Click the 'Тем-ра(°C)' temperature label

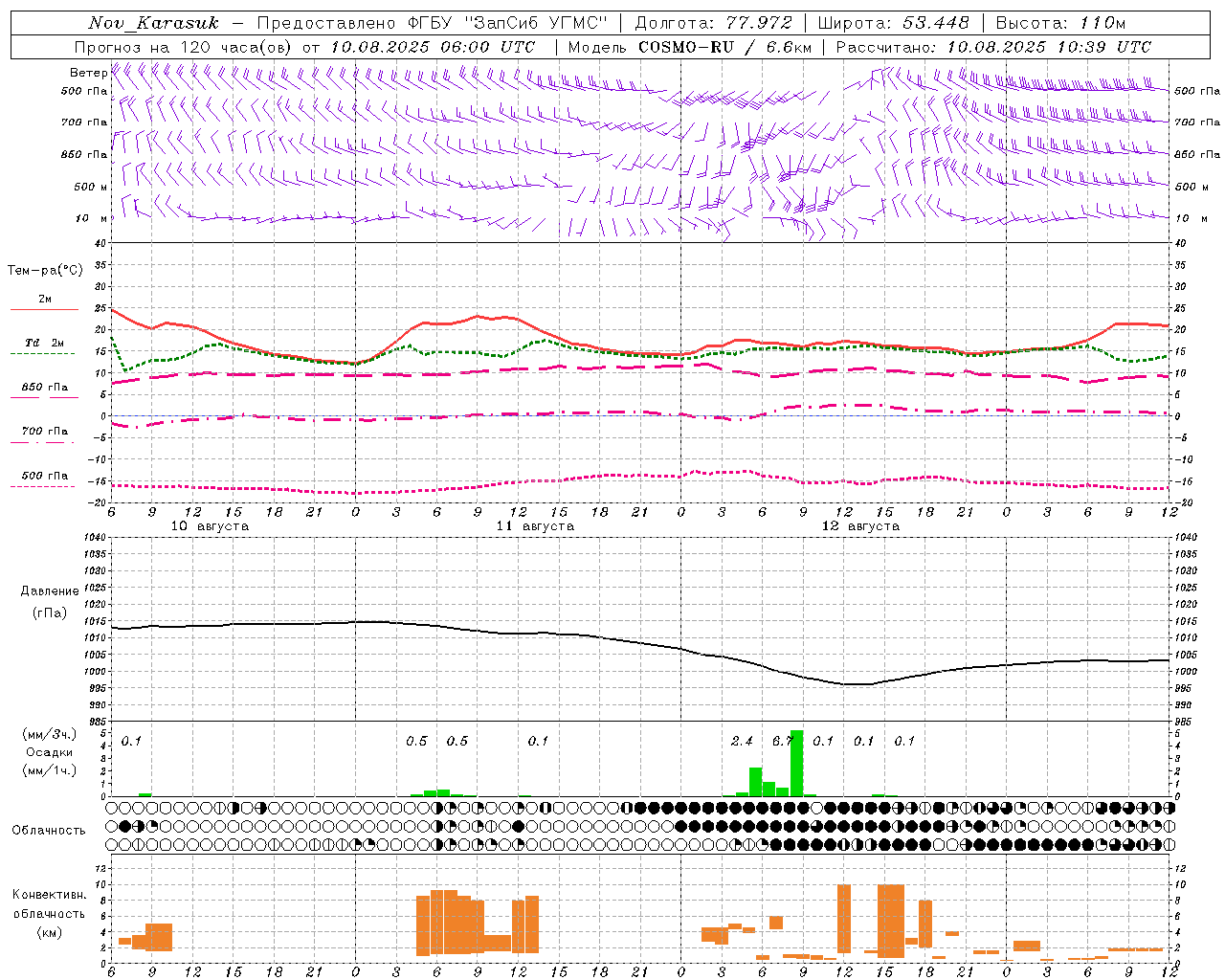point(45,271)
